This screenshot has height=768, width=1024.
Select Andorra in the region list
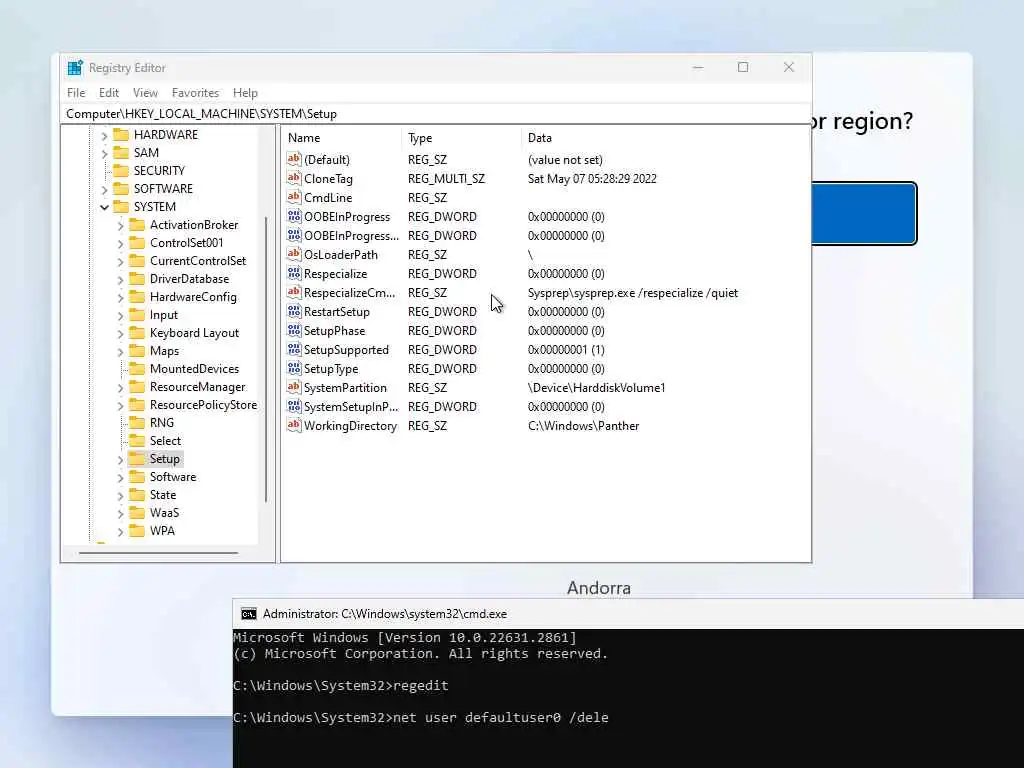click(599, 588)
